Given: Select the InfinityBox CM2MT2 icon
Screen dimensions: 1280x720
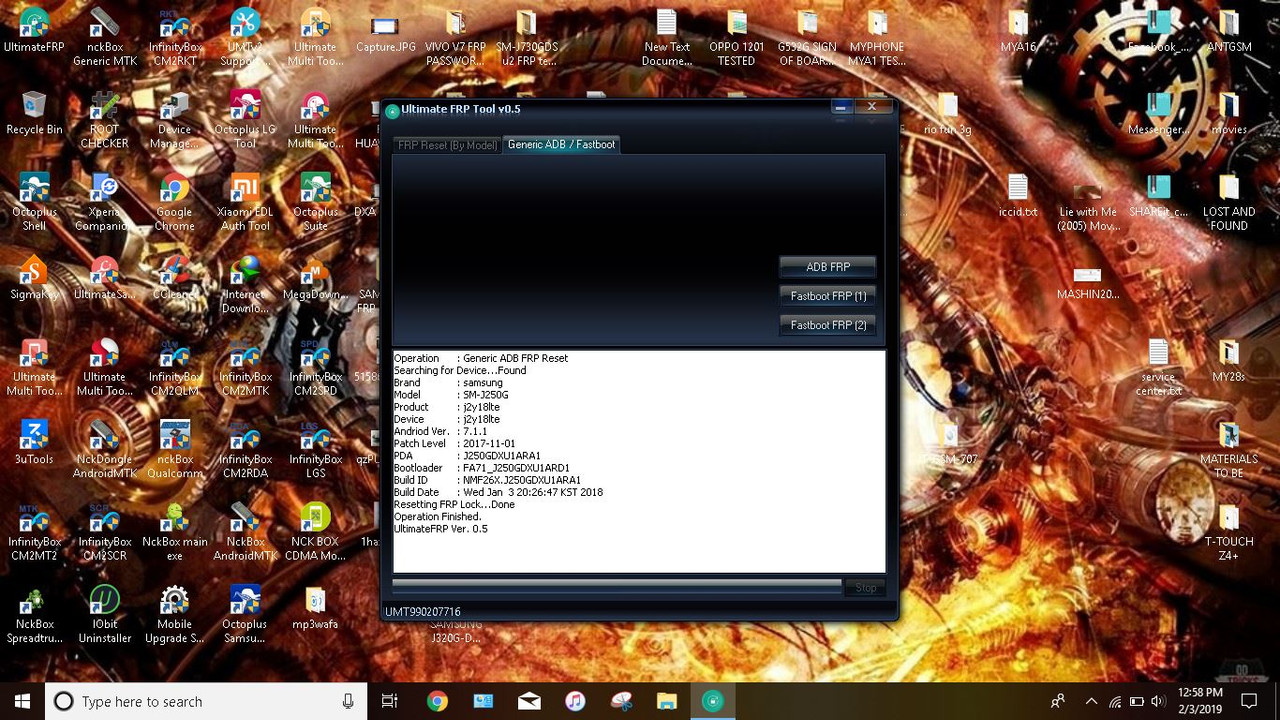Looking at the screenshot, I should pyautogui.click(x=34, y=531).
